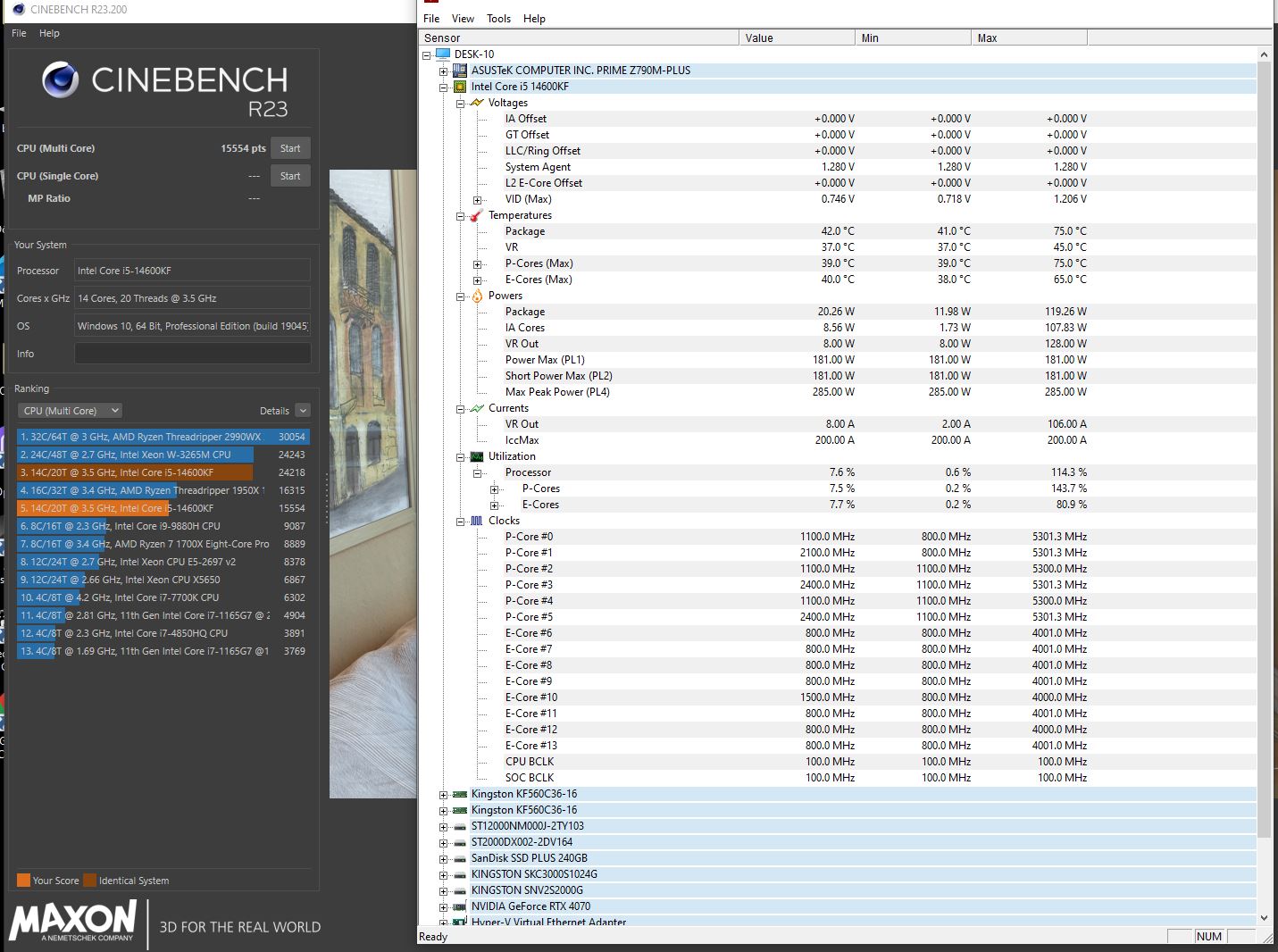Select the Intel Core i9-9880H ranking row
Image resolution: width=1278 pixels, height=952 pixels.
point(163,526)
